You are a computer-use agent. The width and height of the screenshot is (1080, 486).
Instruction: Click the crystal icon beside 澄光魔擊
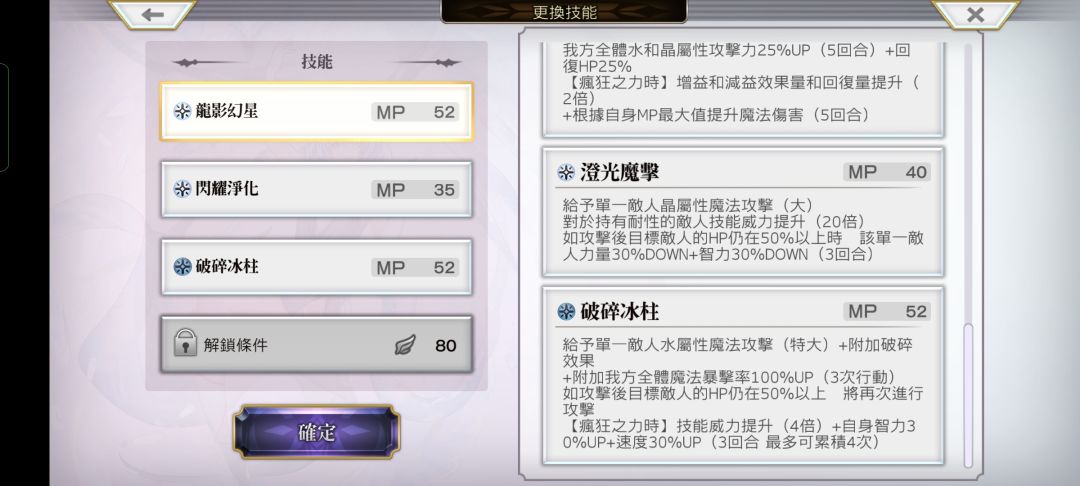click(x=566, y=172)
